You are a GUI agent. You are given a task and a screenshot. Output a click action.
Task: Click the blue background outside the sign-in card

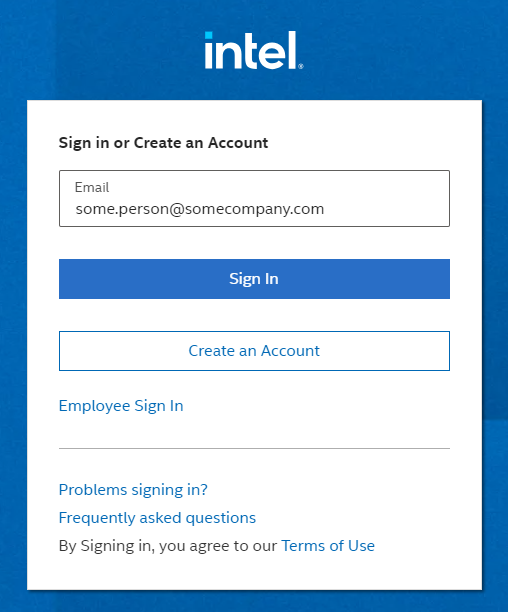[x=495, y=273]
